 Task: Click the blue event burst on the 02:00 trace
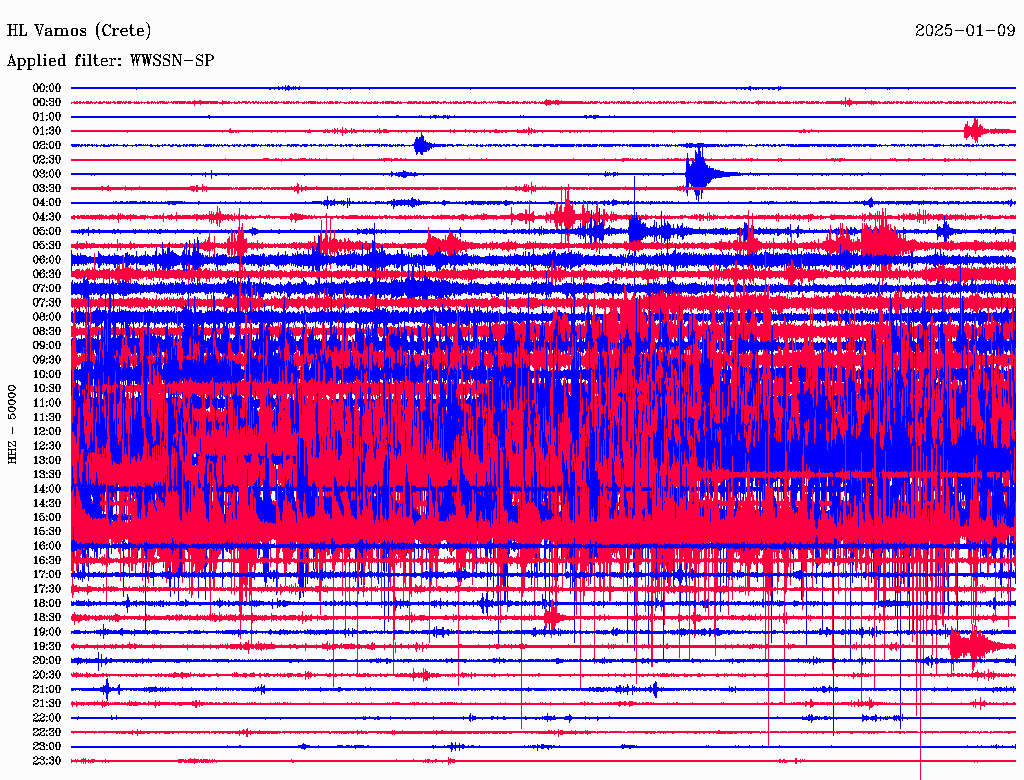click(x=423, y=145)
